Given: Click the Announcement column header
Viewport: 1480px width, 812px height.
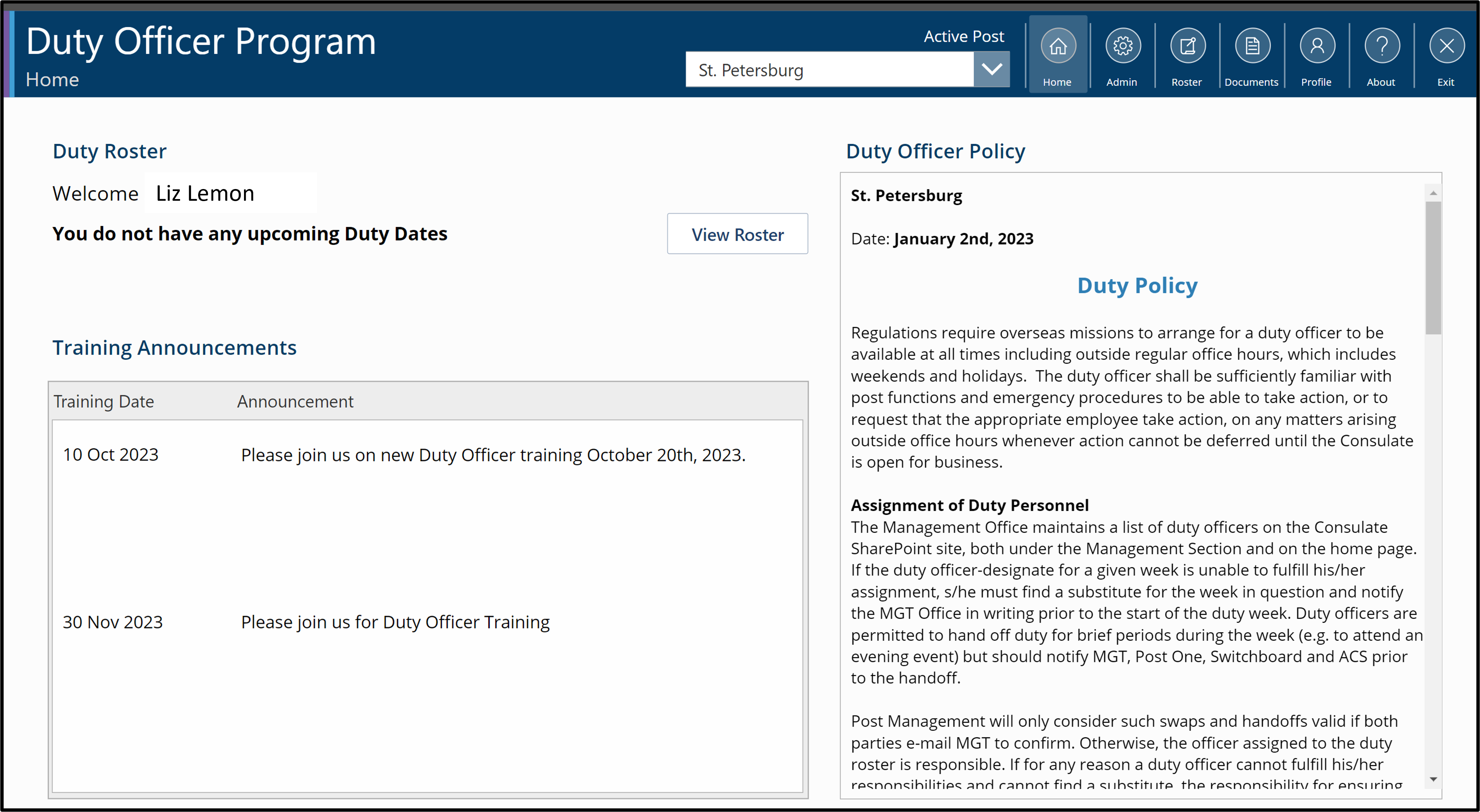Looking at the screenshot, I should click(295, 401).
